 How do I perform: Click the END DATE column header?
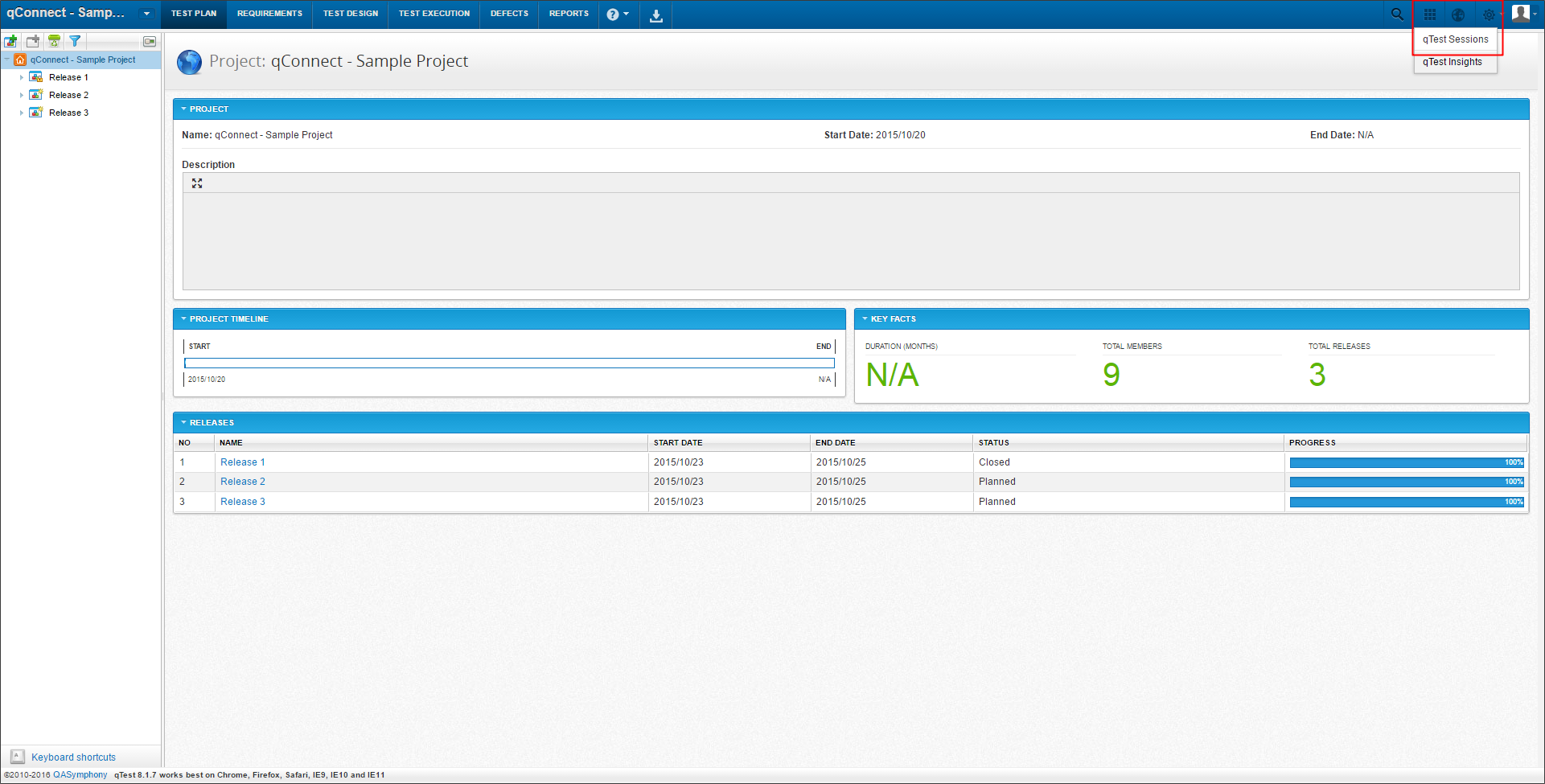coord(892,443)
